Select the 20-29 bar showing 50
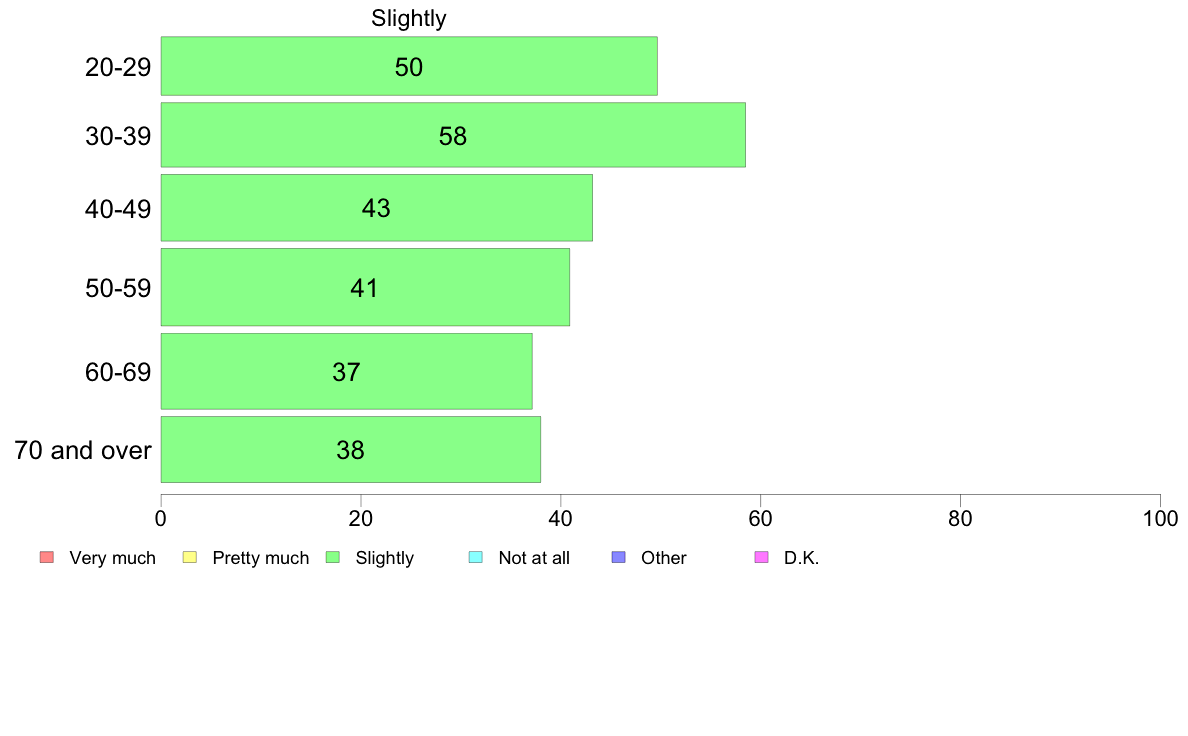 click(409, 66)
